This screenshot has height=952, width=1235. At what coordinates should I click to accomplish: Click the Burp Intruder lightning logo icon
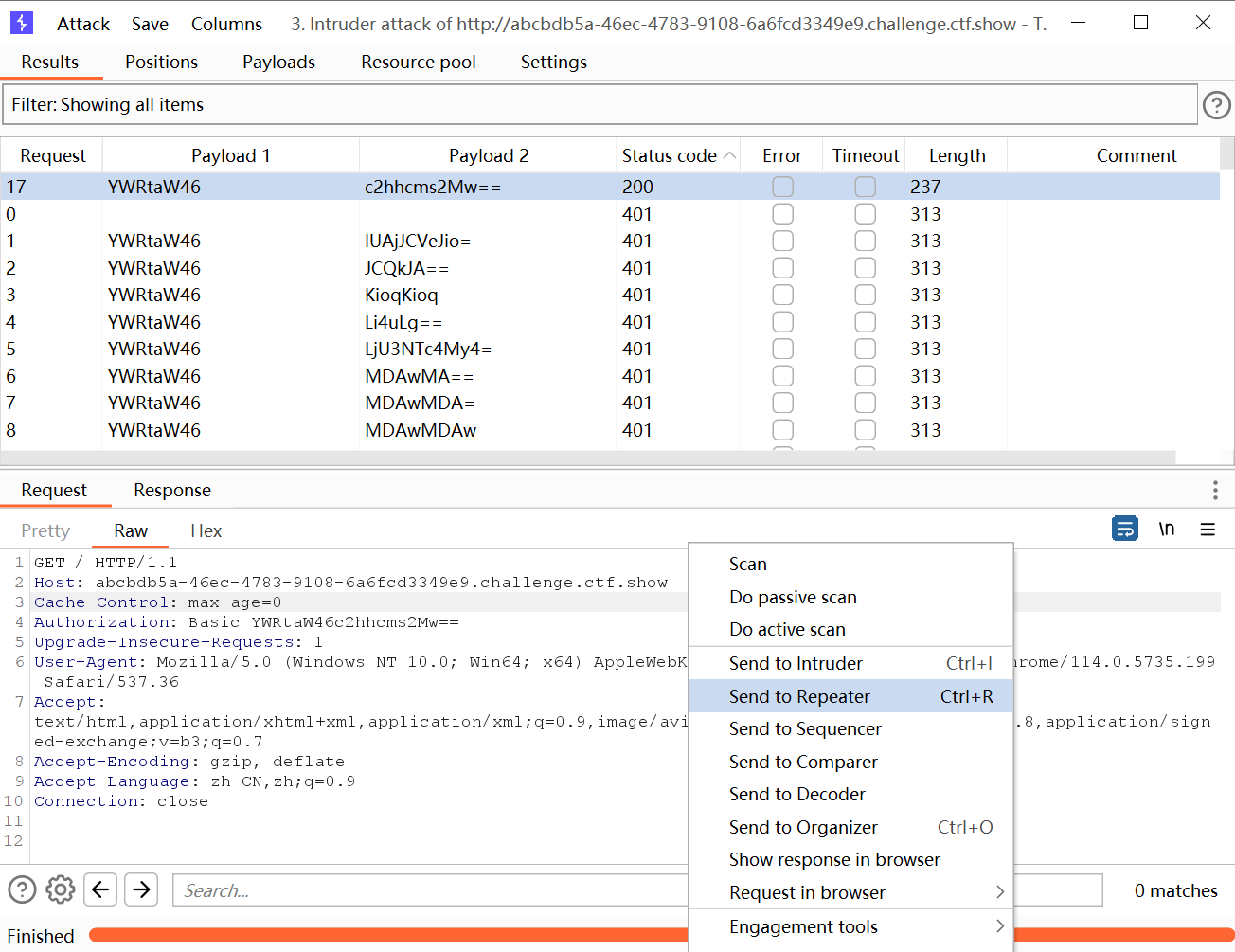[21, 23]
